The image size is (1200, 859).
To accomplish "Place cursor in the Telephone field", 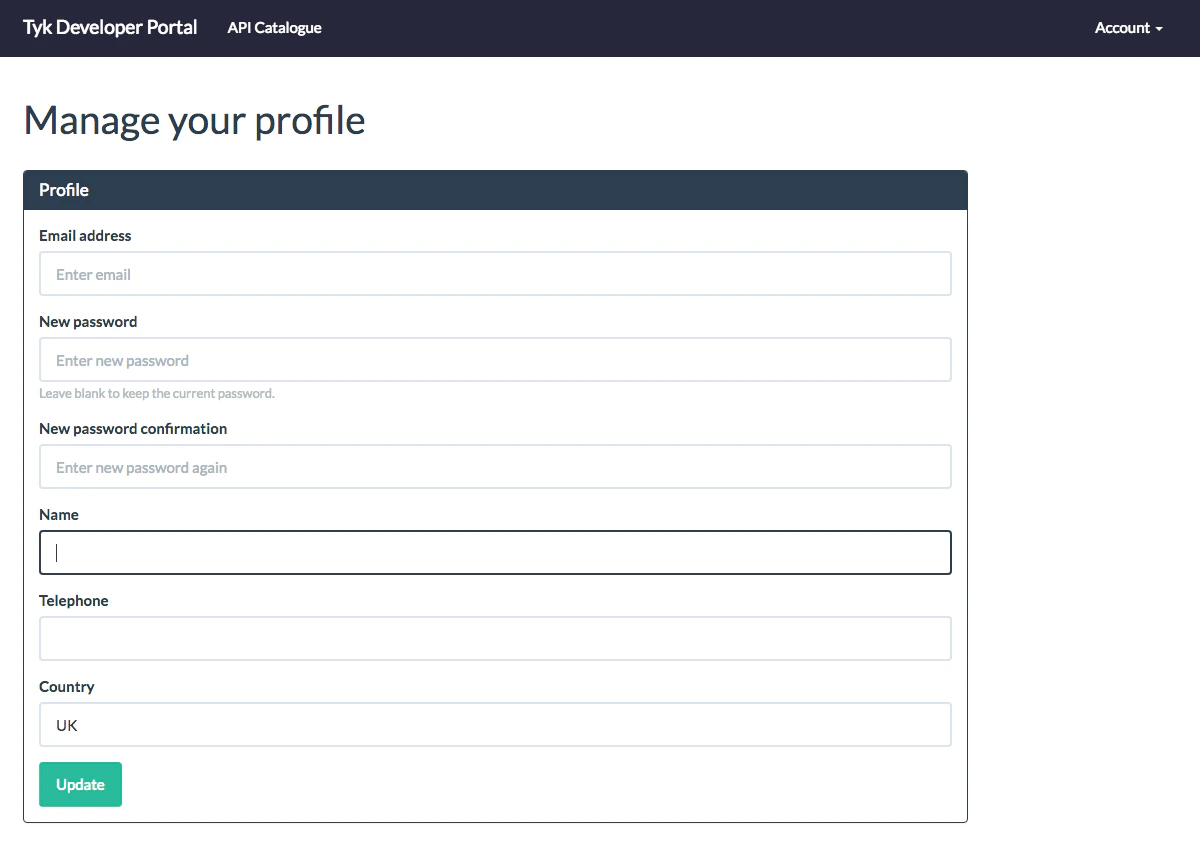I will [495, 638].
